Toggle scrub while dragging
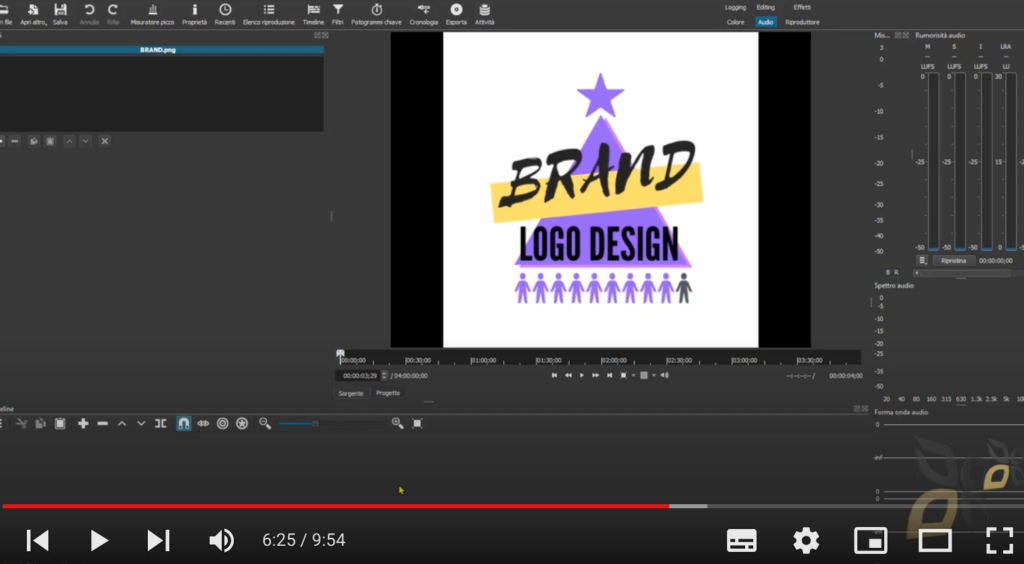This screenshot has width=1024, height=564. 203,424
